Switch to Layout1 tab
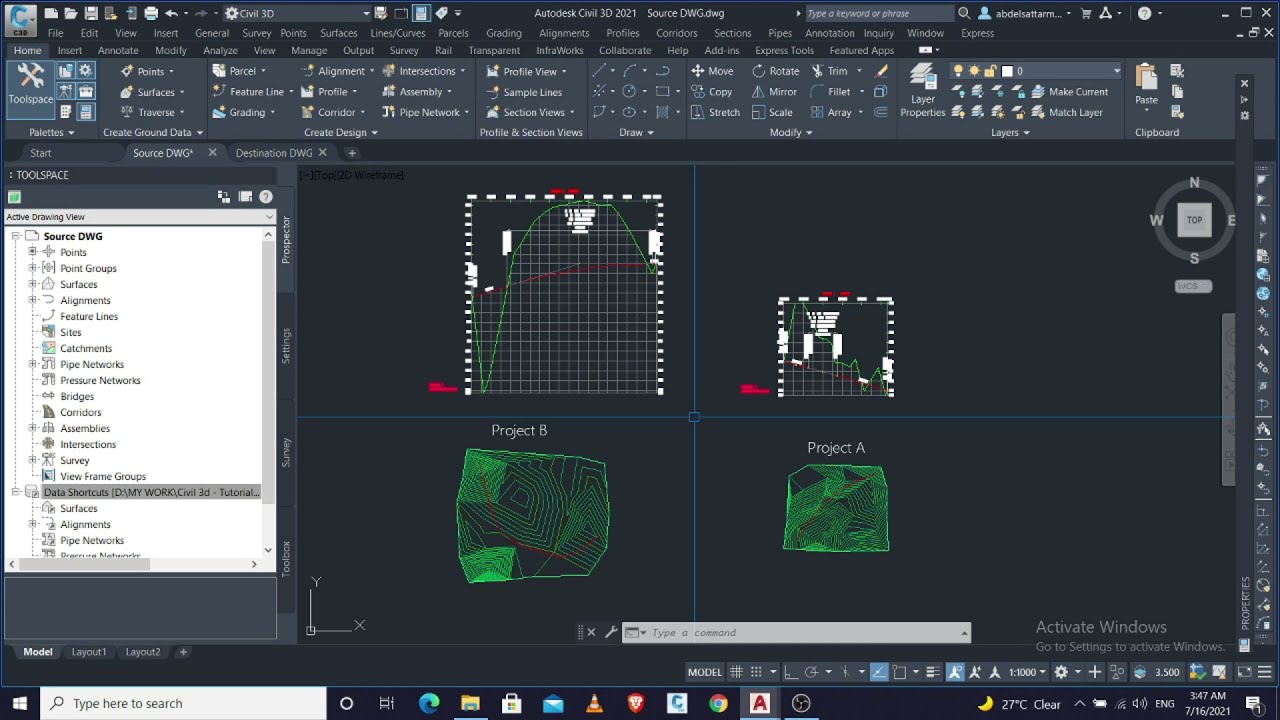The height and width of the screenshot is (720, 1280). (88, 652)
